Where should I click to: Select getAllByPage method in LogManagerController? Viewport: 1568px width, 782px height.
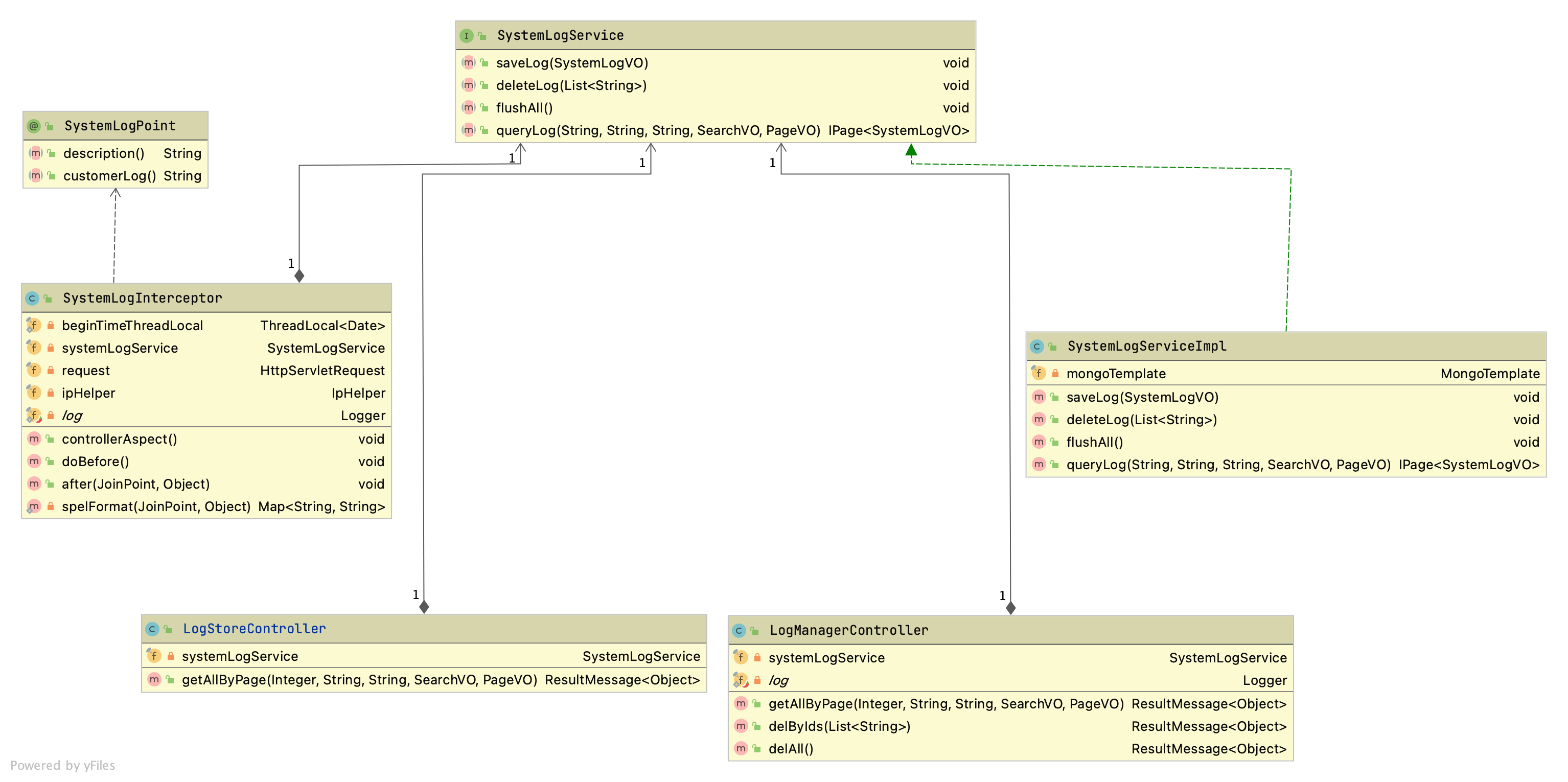[946, 703]
